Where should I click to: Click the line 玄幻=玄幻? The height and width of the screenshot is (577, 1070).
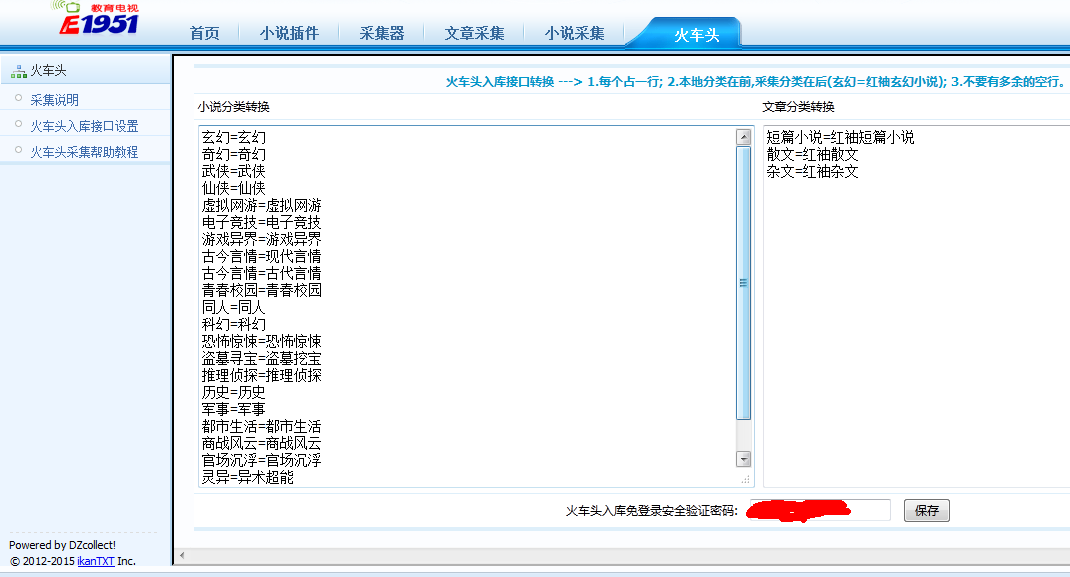click(233, 137)
